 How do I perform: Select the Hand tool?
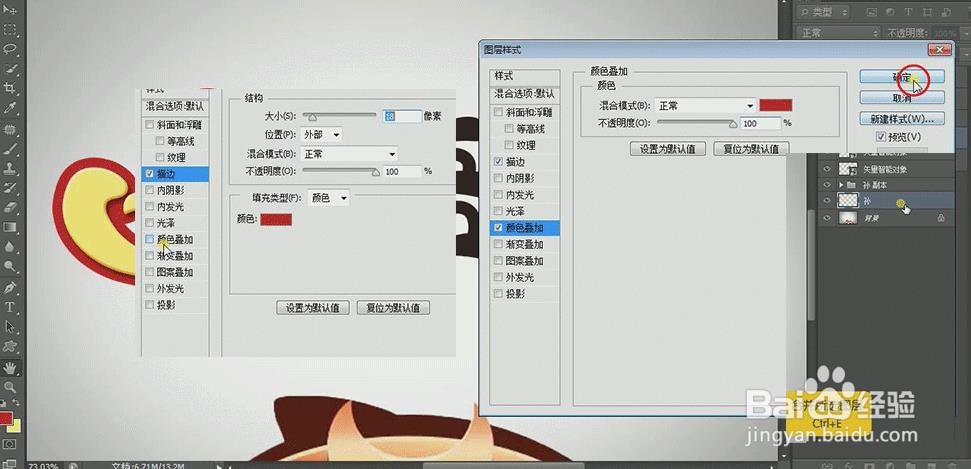point(10,367)
